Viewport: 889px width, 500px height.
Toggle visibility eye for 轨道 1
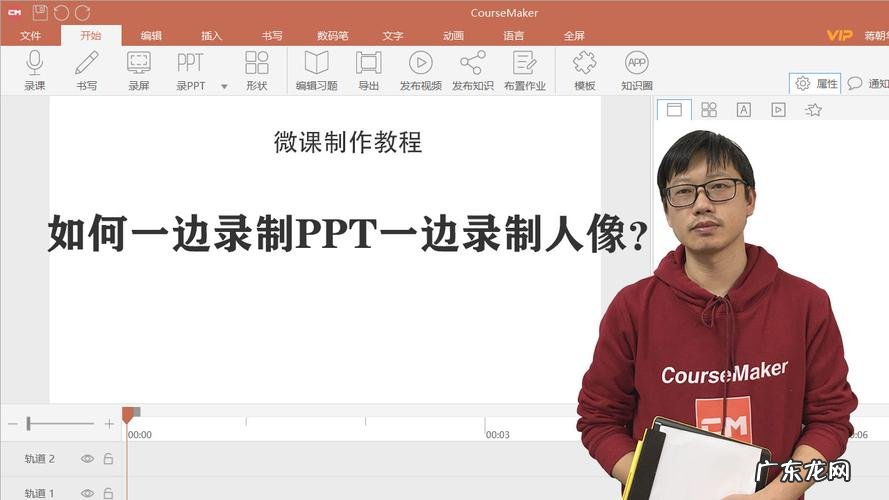87,493
